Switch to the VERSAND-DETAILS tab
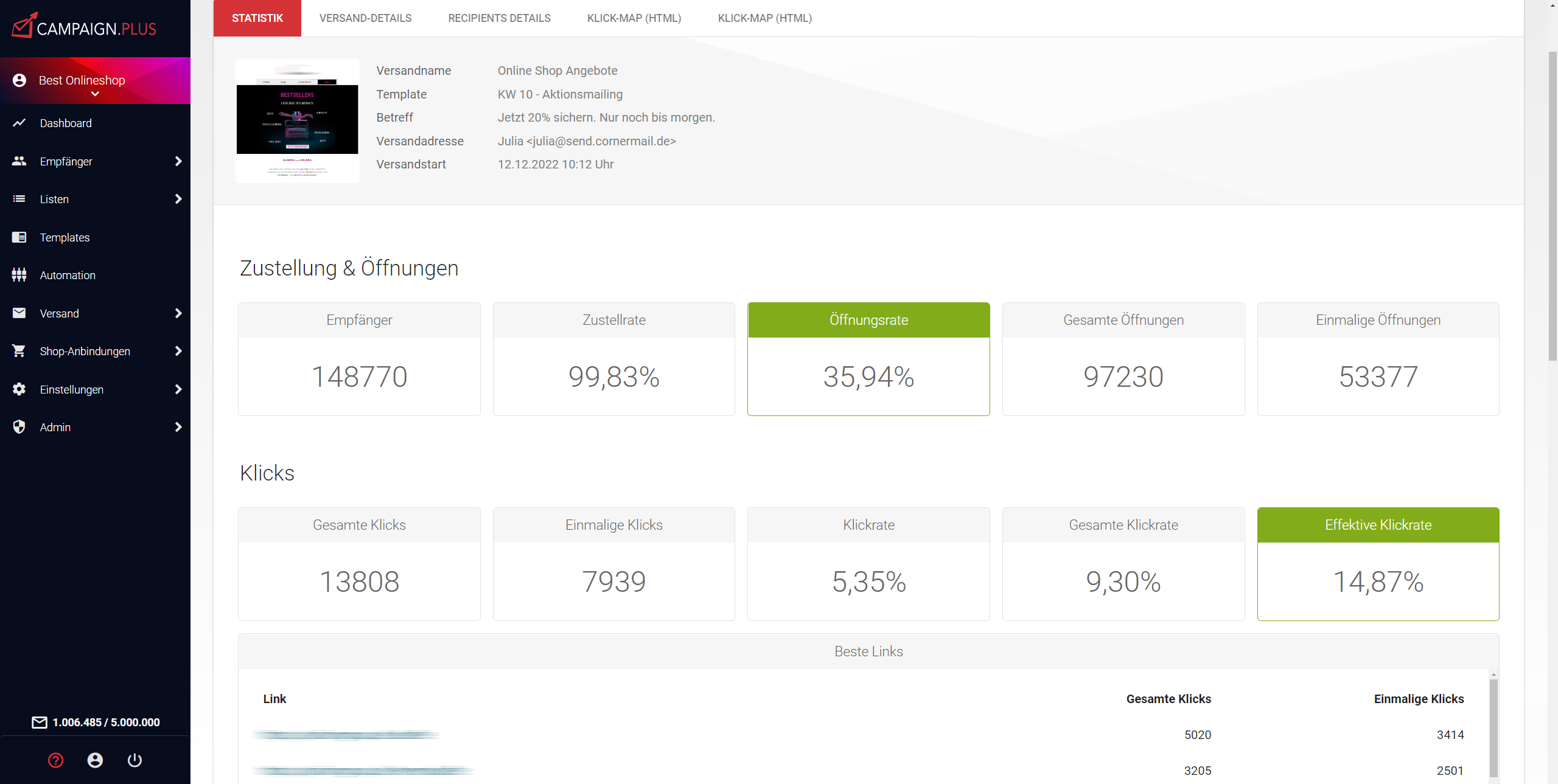The image size is (1558, 784). pyautogui.click(x=366, y=18)
